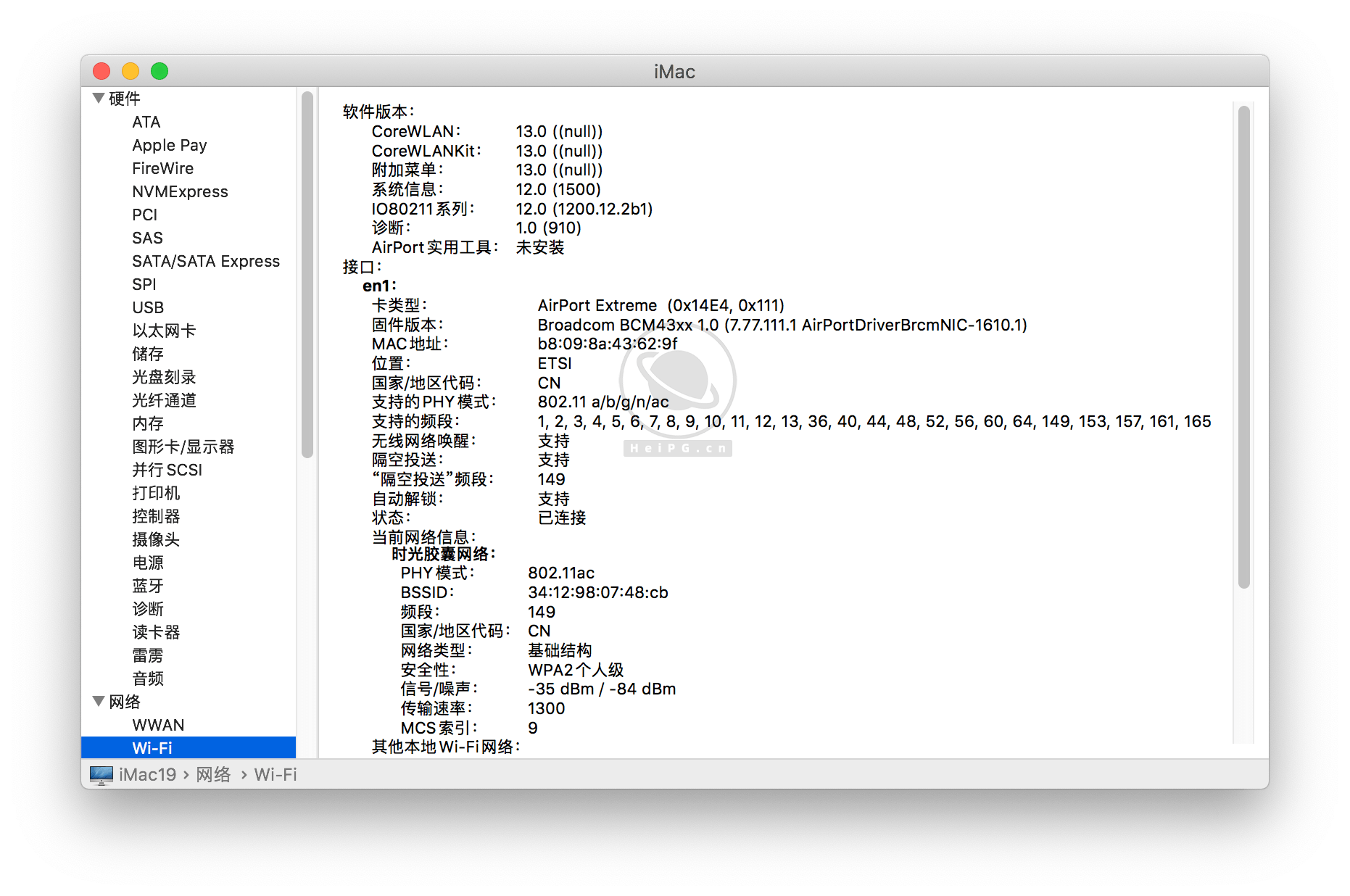Select NVMExpress in the sidebar
The height and width of the screenshot is (896, 1350).
(180, 191)
